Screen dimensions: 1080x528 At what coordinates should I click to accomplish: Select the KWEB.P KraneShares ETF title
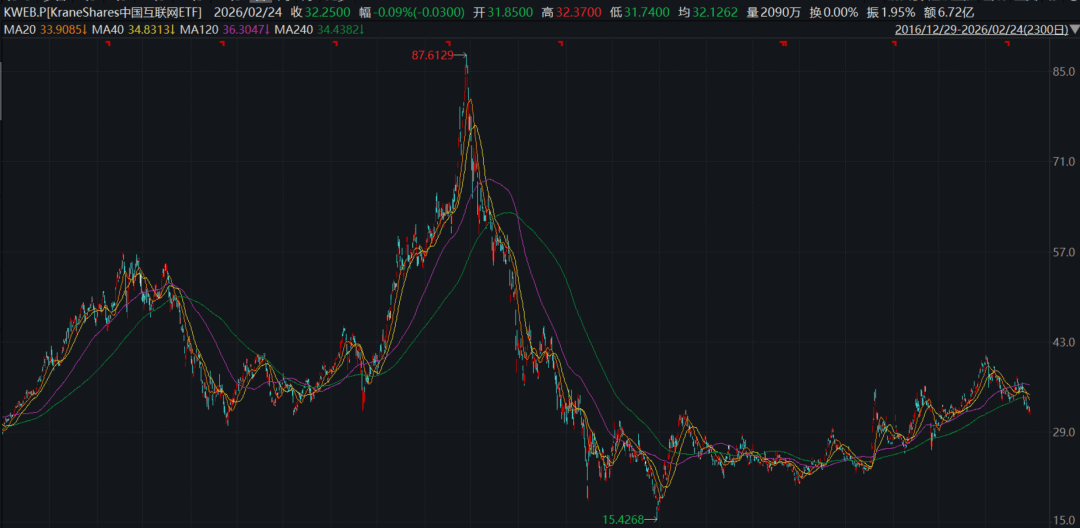pyautogui.click(x=102, y=11)
